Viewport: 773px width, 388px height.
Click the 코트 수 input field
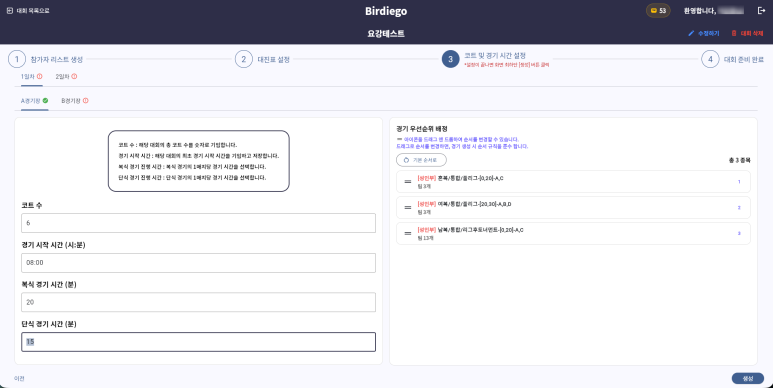click(198, 223)
